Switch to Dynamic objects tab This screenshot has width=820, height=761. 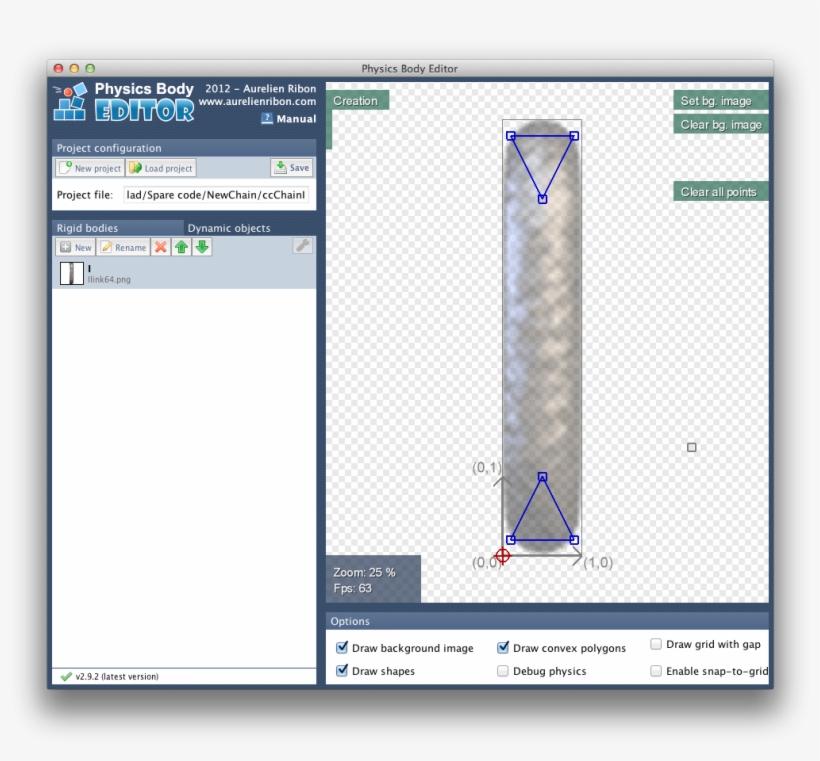pos(229,228)
